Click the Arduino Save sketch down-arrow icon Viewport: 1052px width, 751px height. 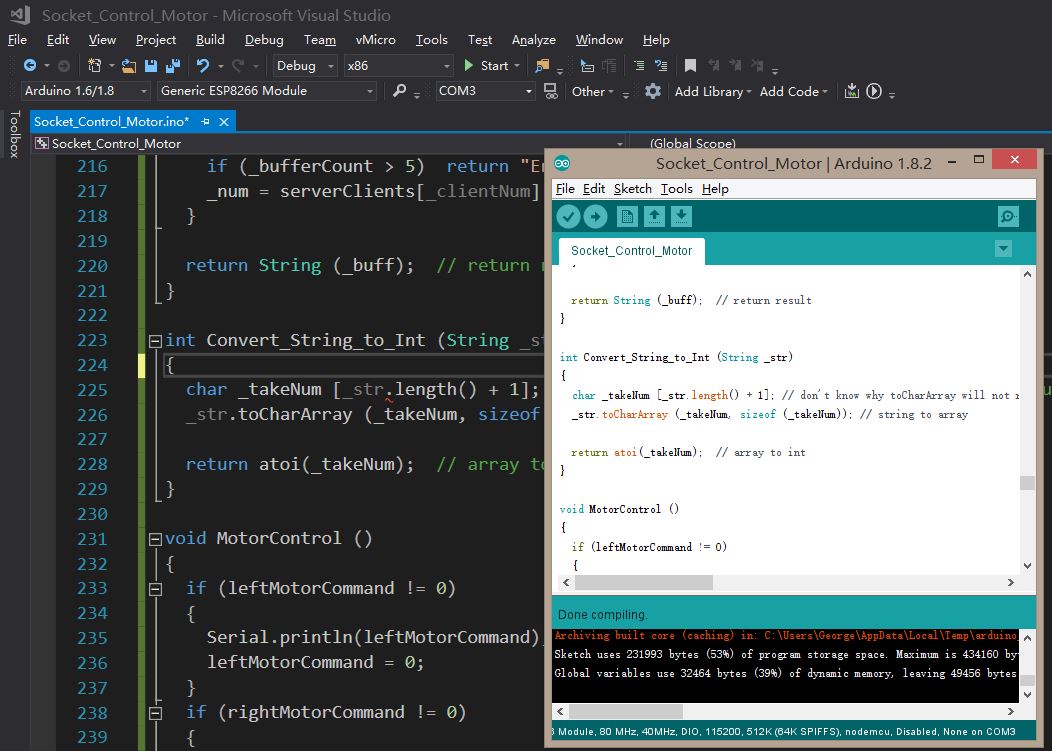click(681, 217)
